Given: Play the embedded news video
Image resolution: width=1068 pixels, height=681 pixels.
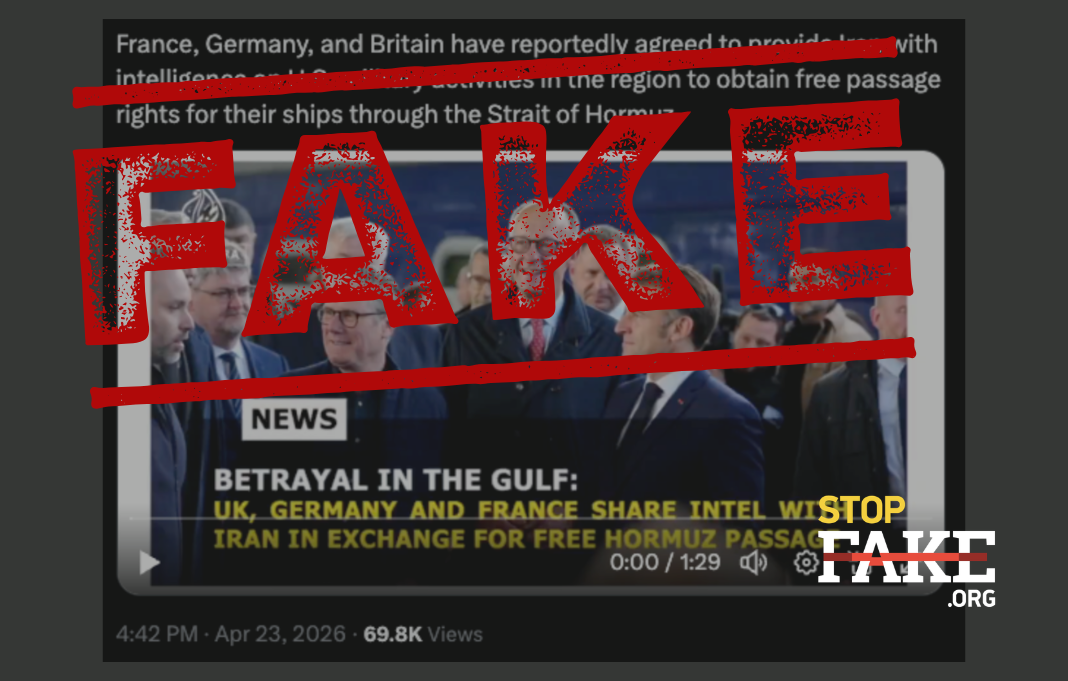Looking at the screenshot, I should [149, 563].
